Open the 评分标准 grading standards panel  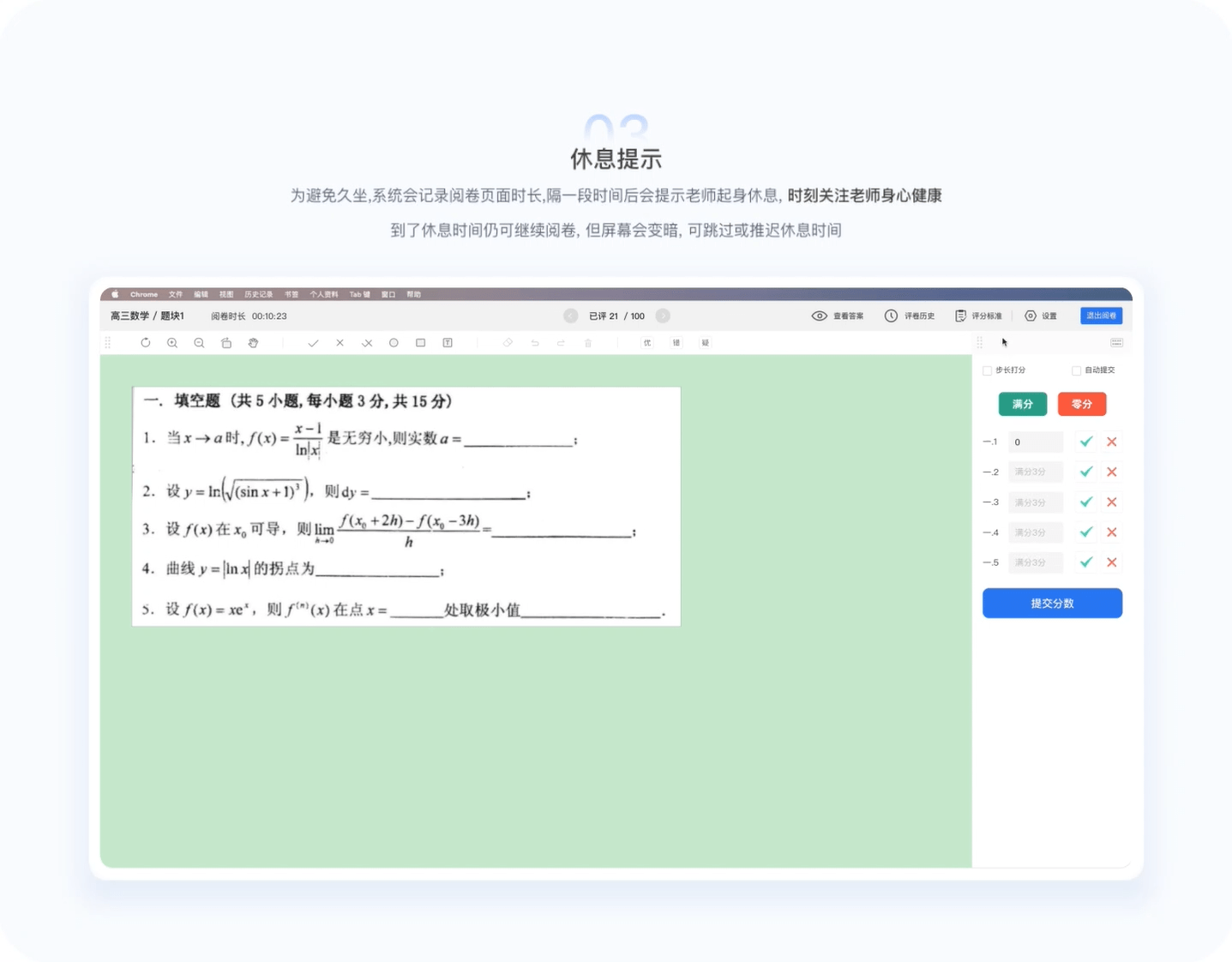pyautogui.click(x=978, y=316)
